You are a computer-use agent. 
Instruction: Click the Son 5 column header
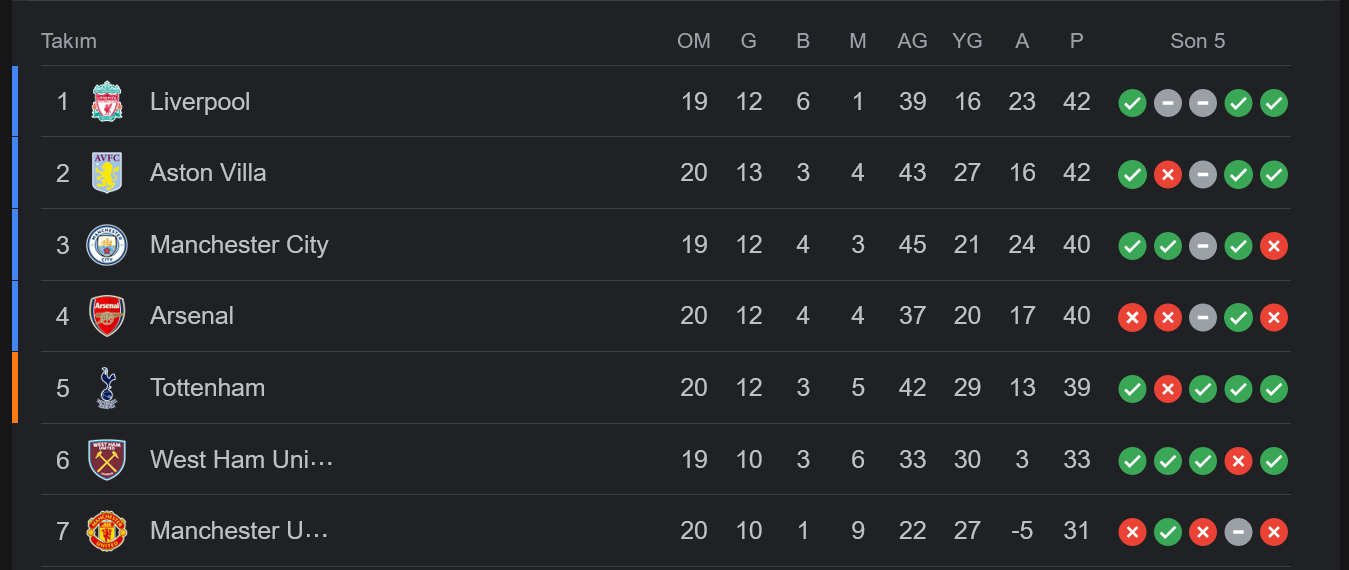click(1197, 41)
